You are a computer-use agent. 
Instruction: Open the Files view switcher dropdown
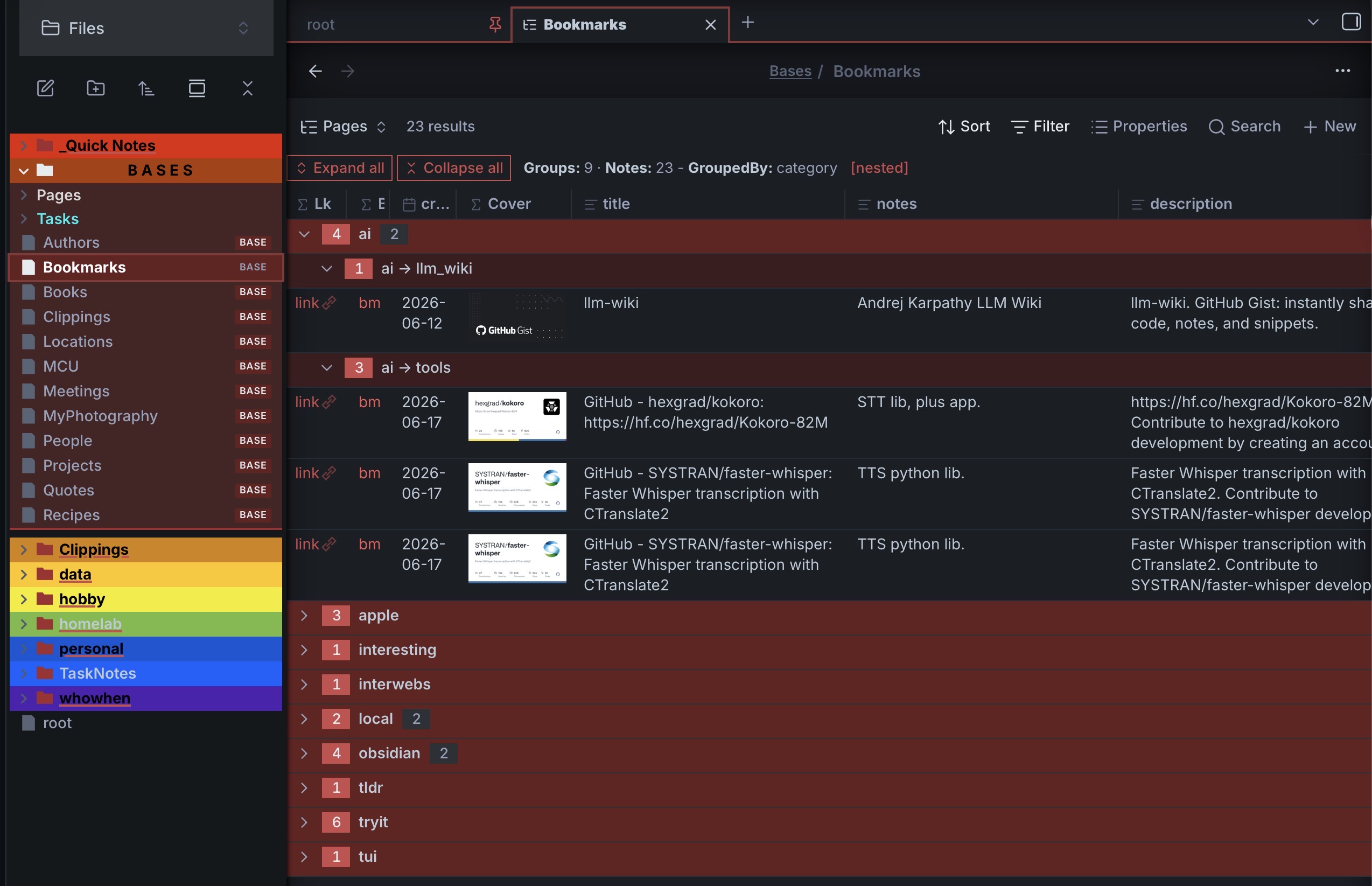(x=146, y=27)
